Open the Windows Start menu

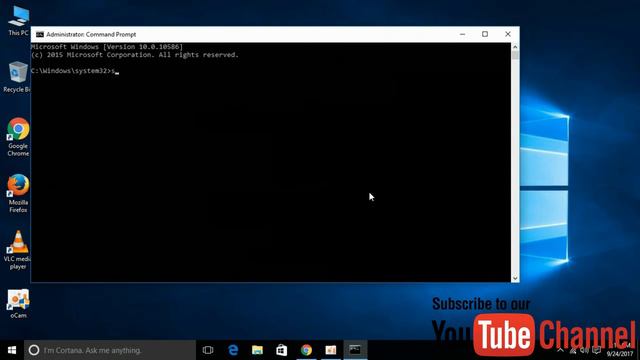click(x=12, y=350)
